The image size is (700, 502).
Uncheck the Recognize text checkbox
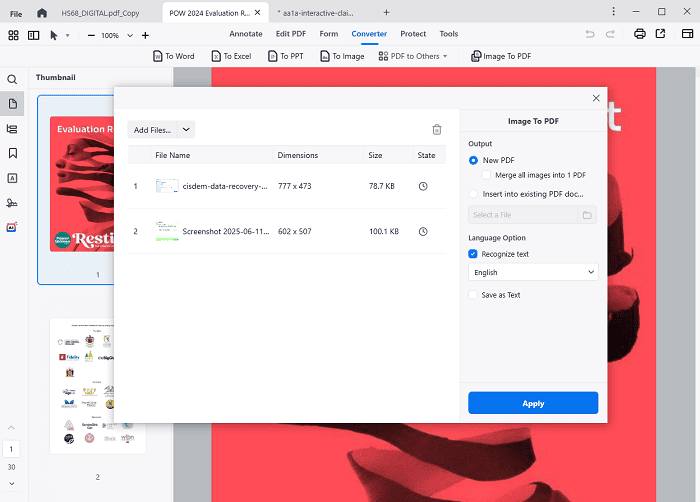(473, 254)
